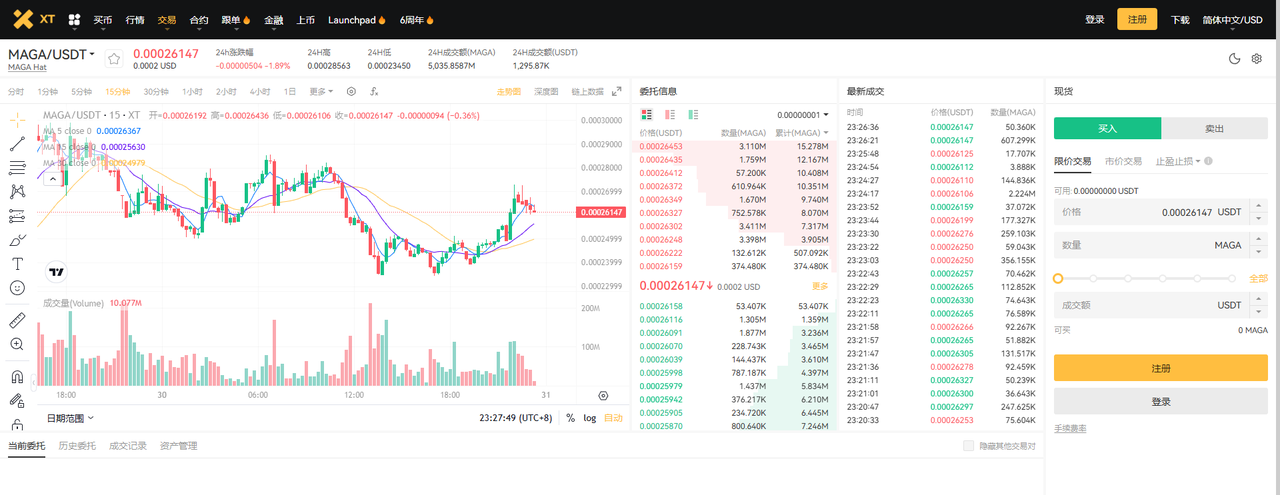Select the 市价交易 market order tab
The height and width of the screenshot is (495, 1280).
[x=1123, y=161]
